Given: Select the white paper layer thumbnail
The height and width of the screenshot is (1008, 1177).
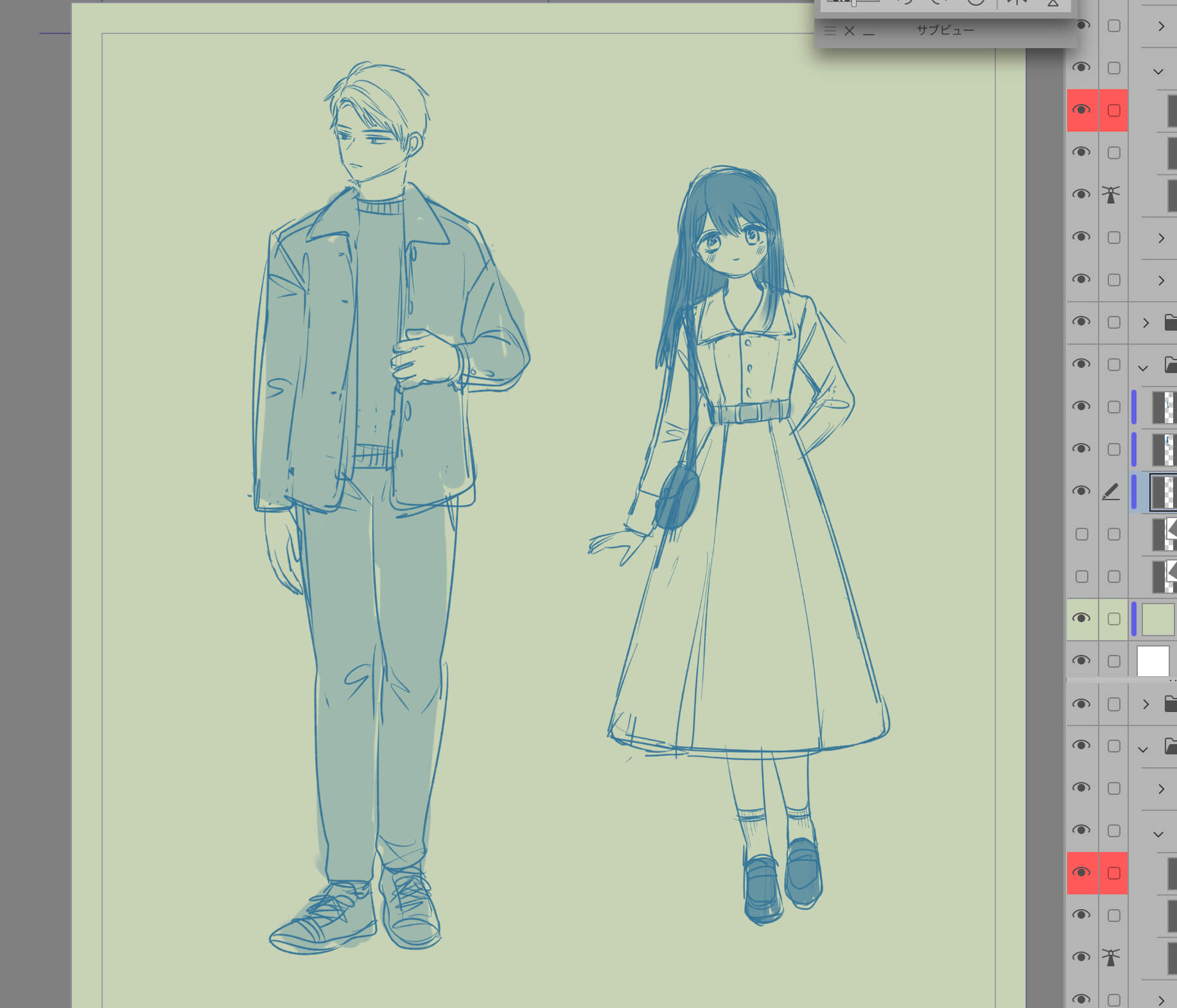Looking at the screenshot, I should (x=1153, y=661).
